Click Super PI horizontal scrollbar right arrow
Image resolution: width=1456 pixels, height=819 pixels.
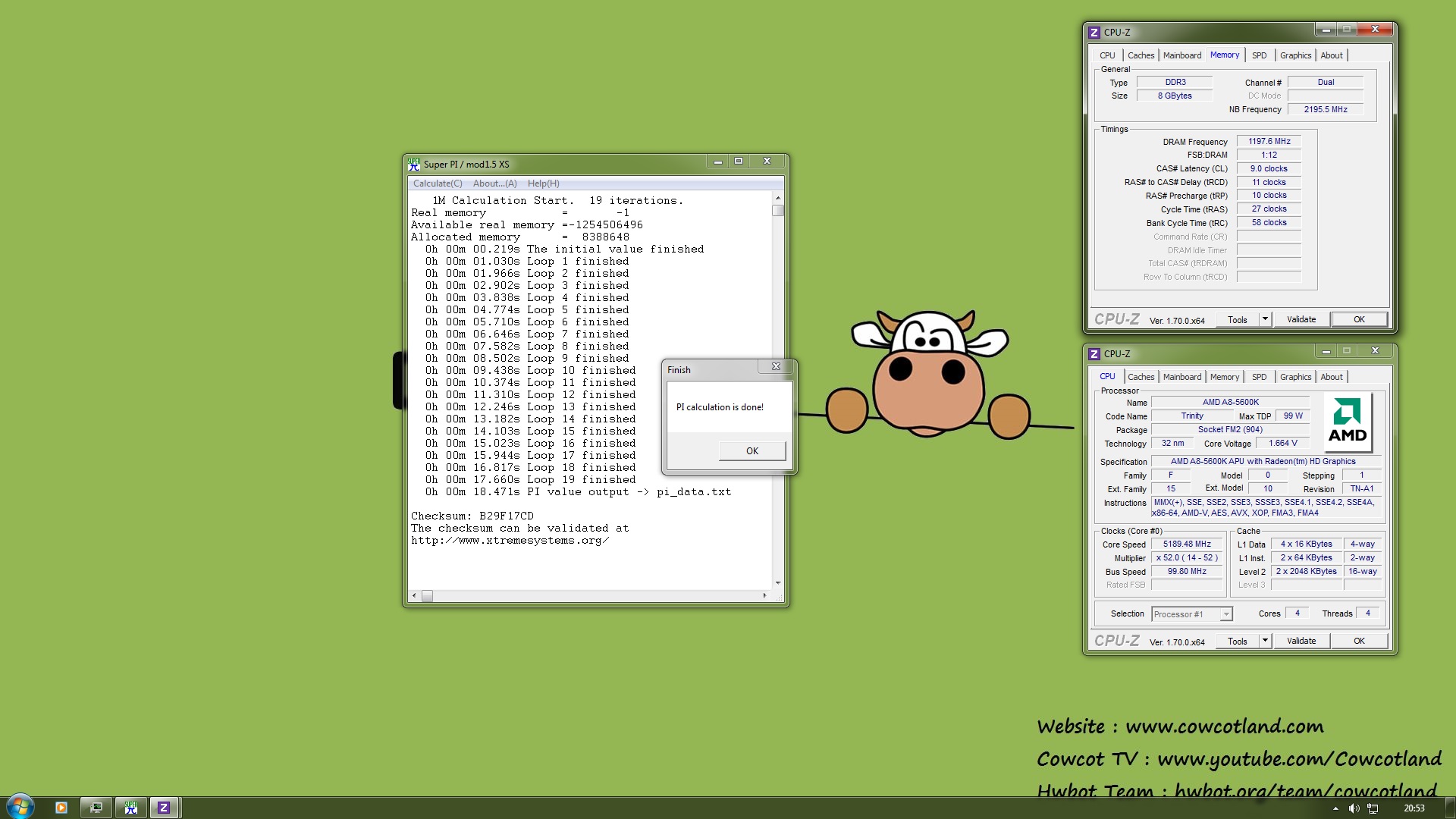pos(764,596)
